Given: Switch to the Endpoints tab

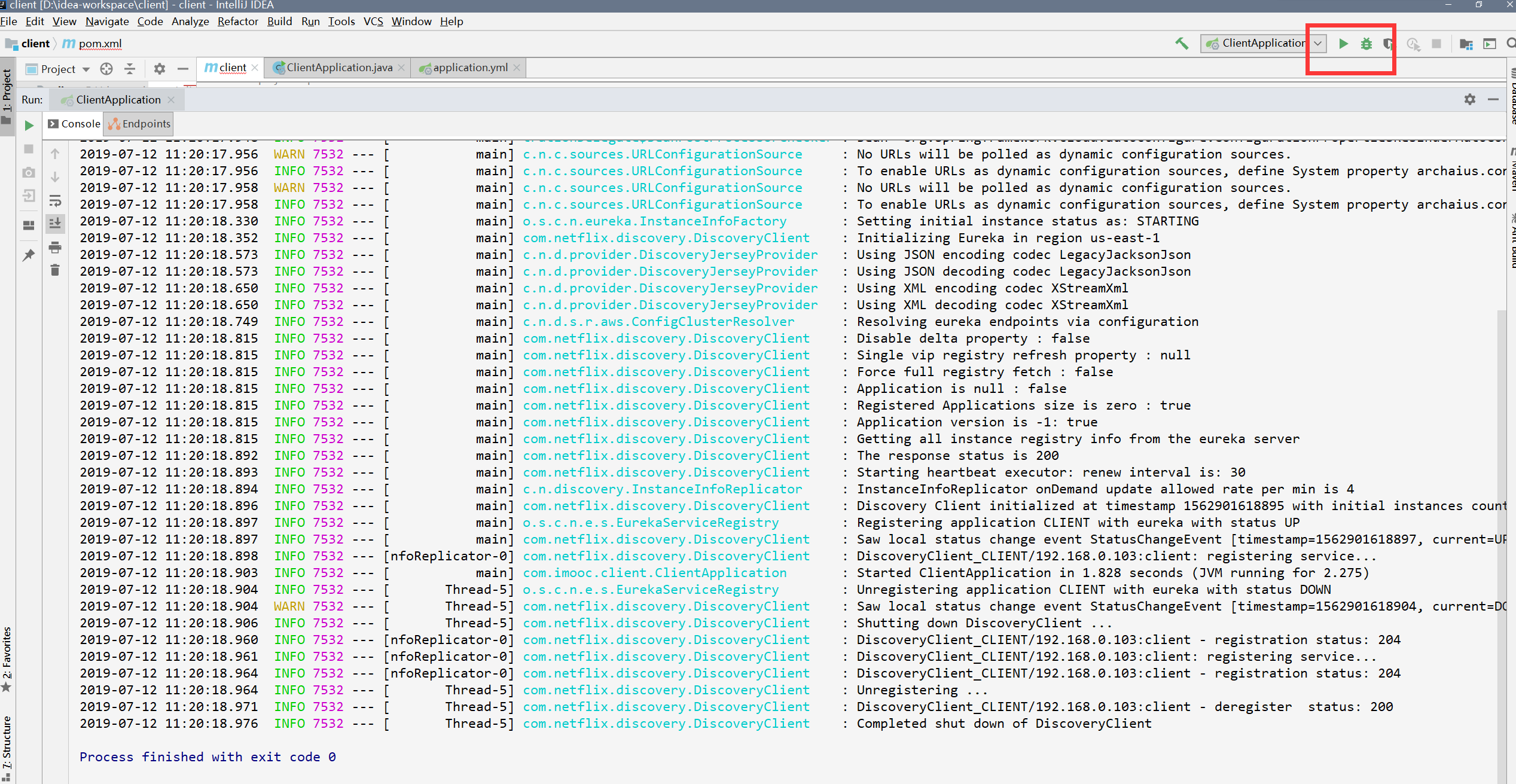Looking at the screenshot, I should 140,124.
